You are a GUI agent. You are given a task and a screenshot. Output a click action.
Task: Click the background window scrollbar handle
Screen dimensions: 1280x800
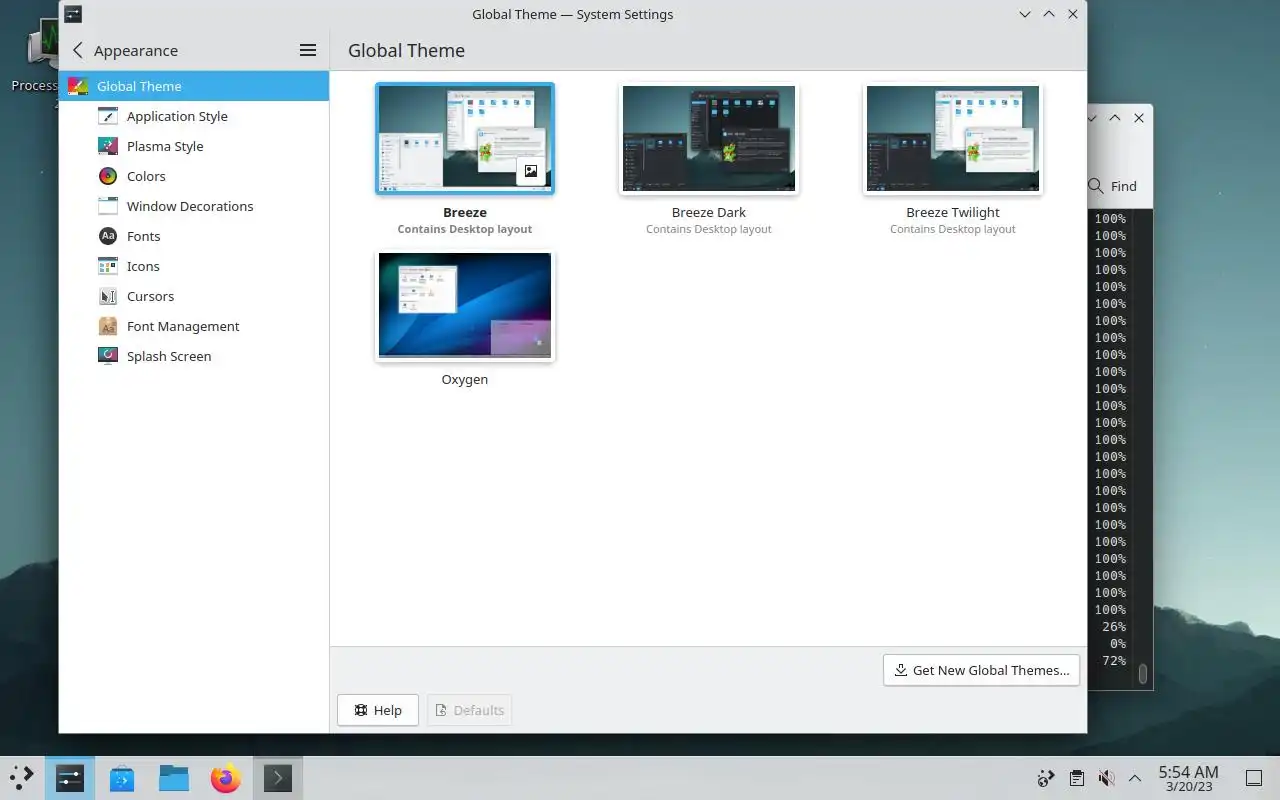[1142, 673]
